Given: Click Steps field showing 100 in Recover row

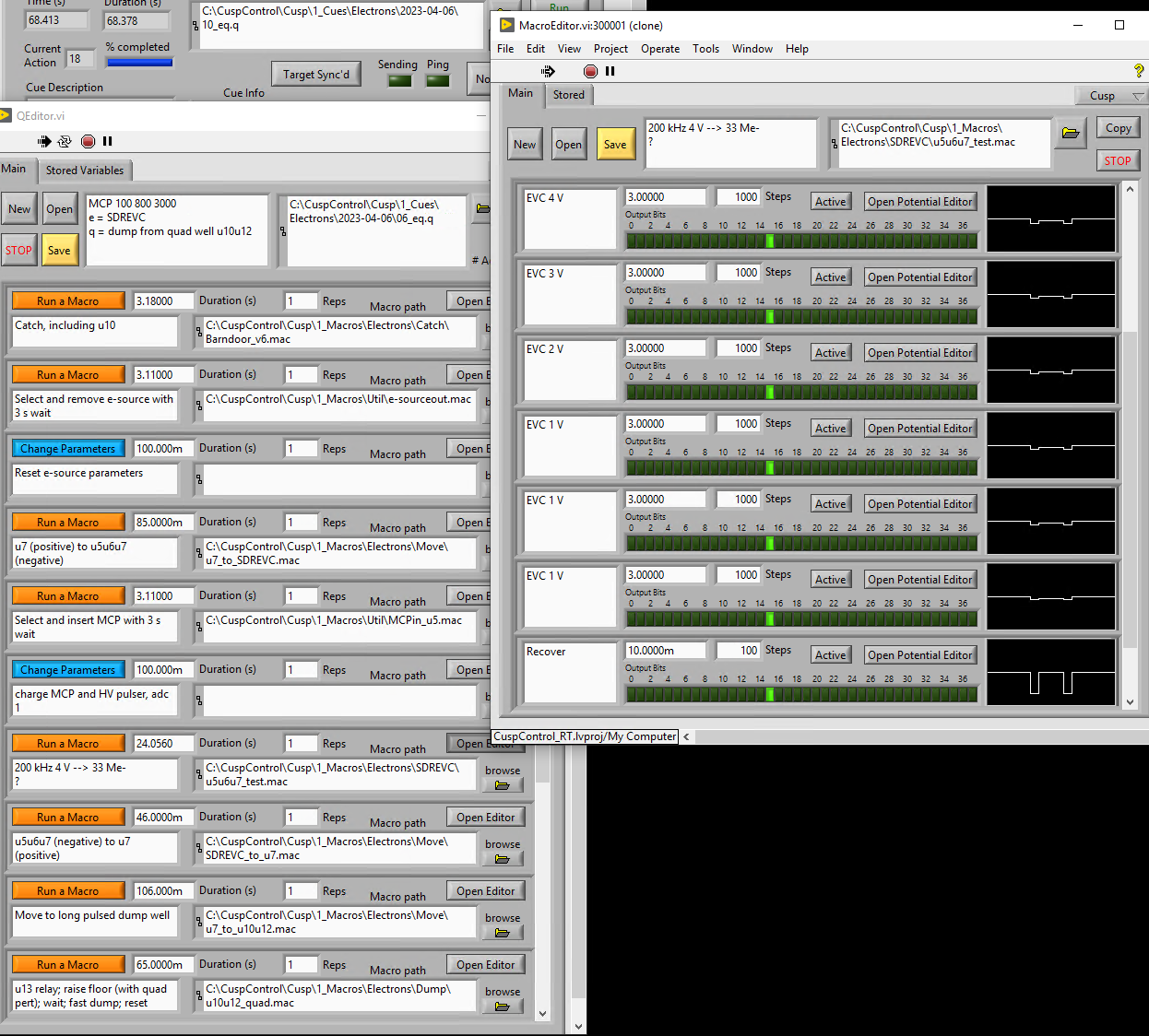Looking at the screenshot, I should [x=738, y=651].
